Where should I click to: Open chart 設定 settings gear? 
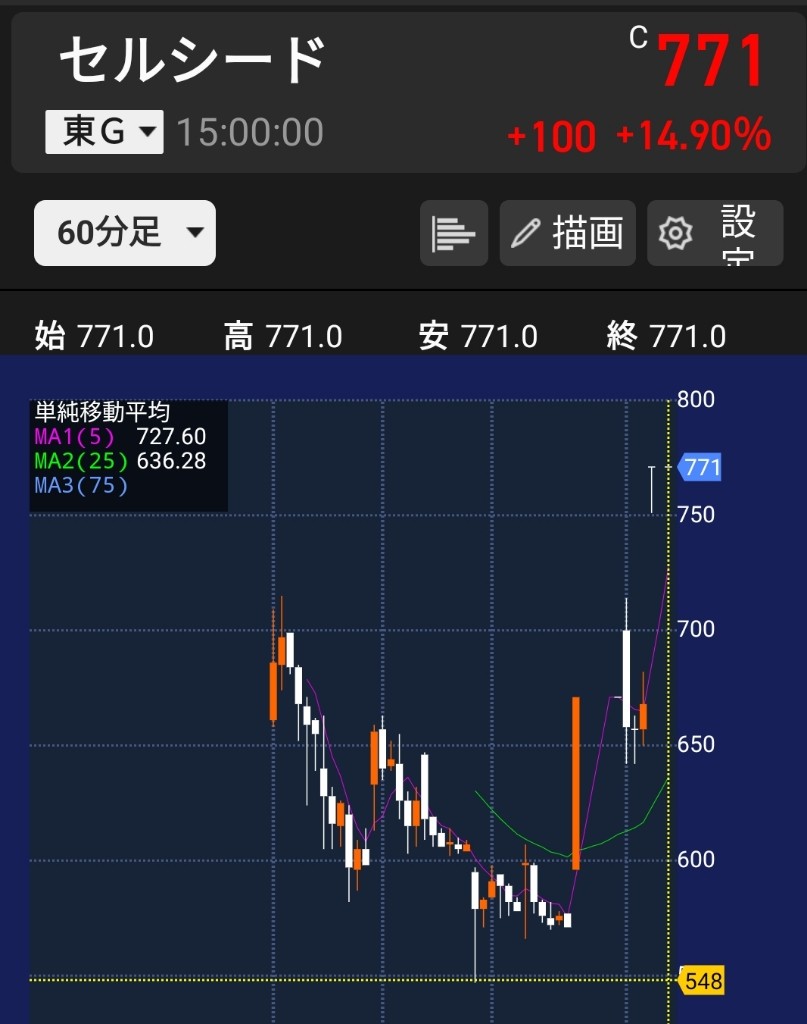click(715, 233)
